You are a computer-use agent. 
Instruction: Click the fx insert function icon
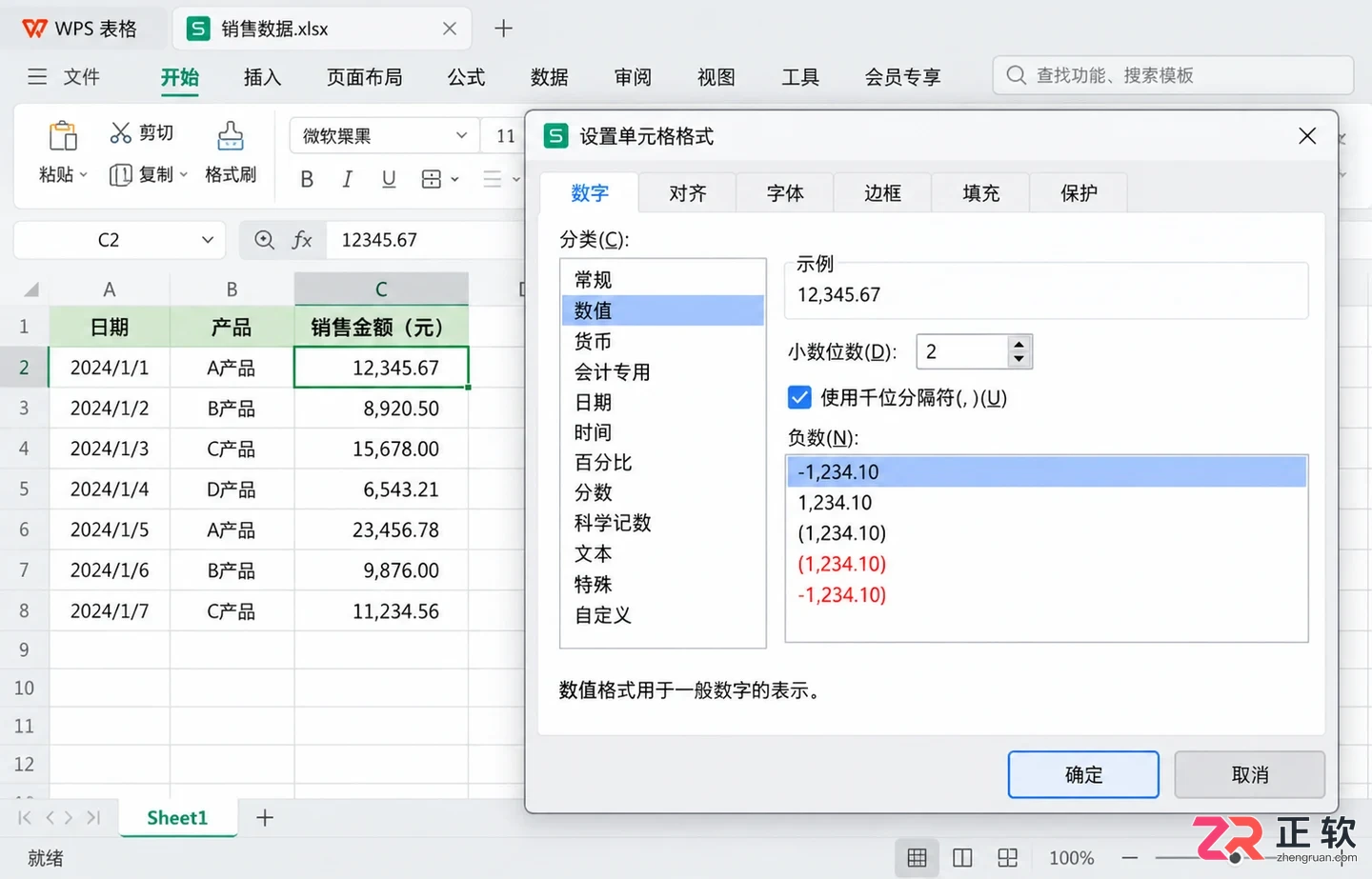tap(302, 240)
